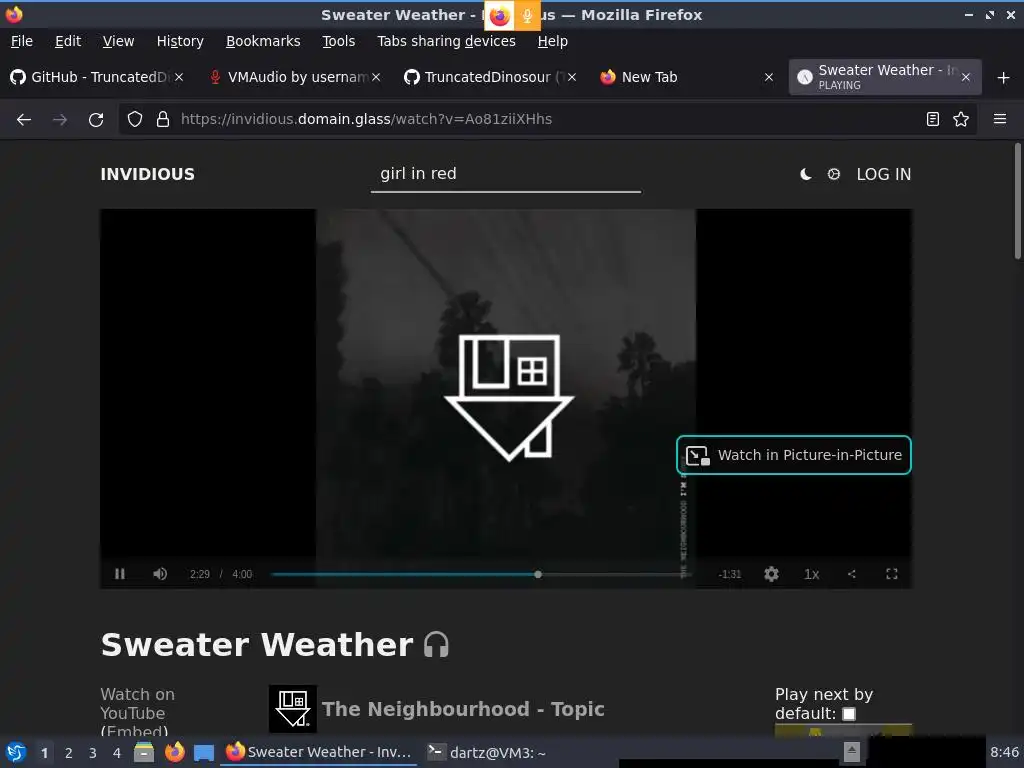Switch to the GitHub - TruncatedD tab

point(98,77)
